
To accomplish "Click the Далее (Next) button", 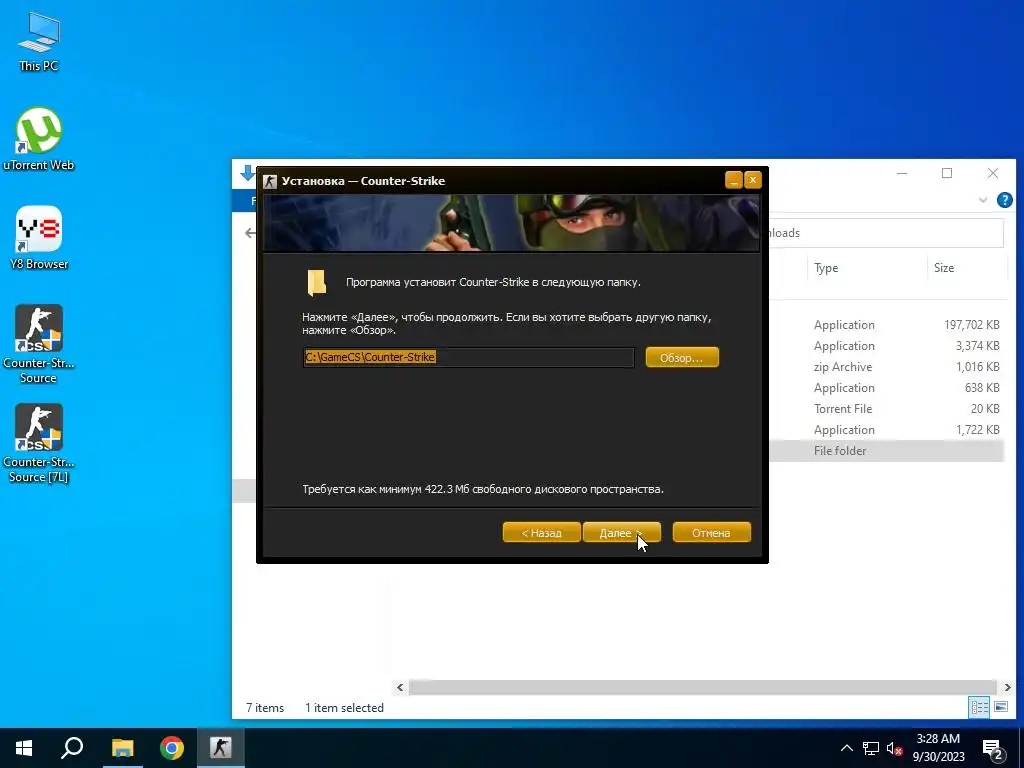I will (621, 532).
